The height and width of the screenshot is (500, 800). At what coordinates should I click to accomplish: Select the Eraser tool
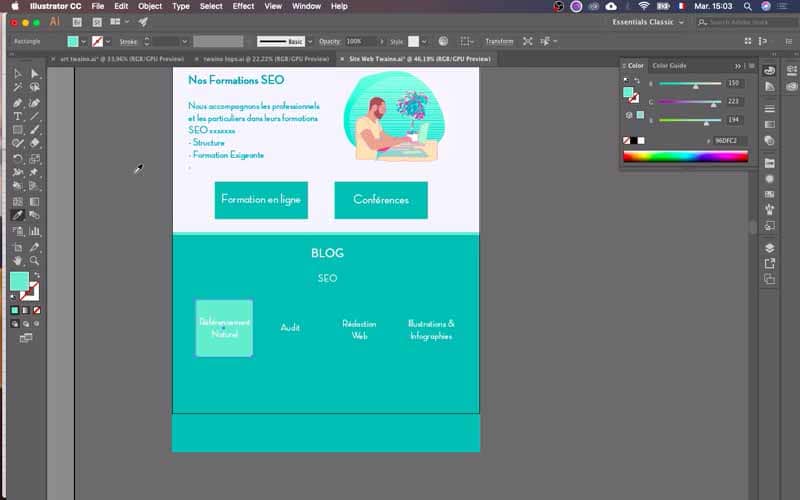point(34,144)
